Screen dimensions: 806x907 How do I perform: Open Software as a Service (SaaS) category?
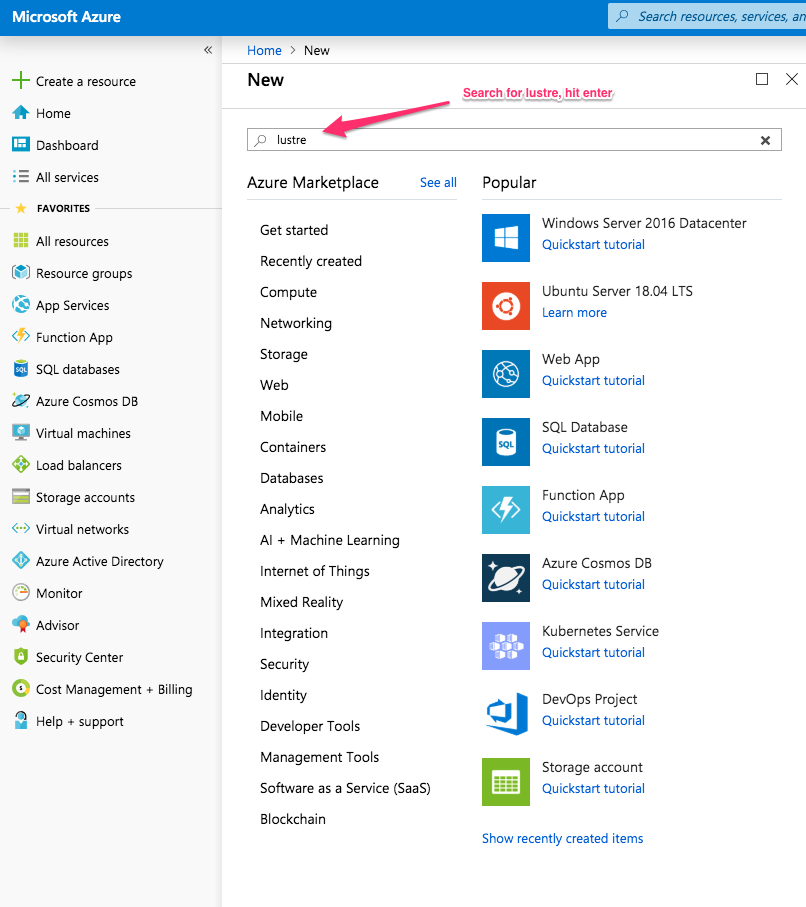coord(345,788)
